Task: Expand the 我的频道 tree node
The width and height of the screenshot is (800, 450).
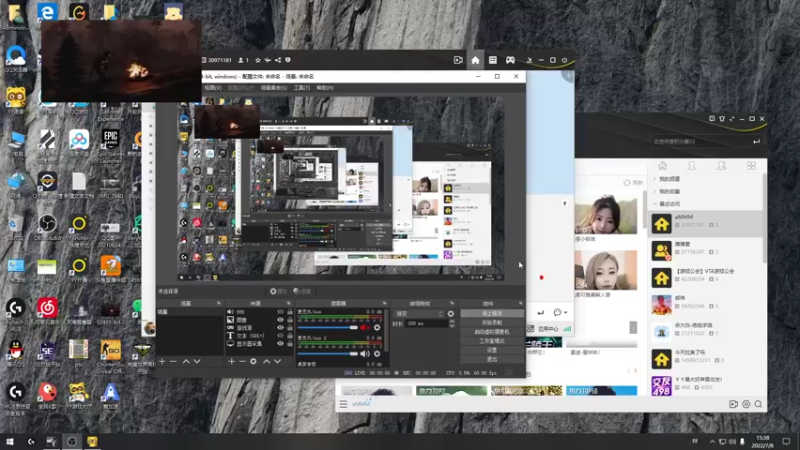Action: pos(655,179)
